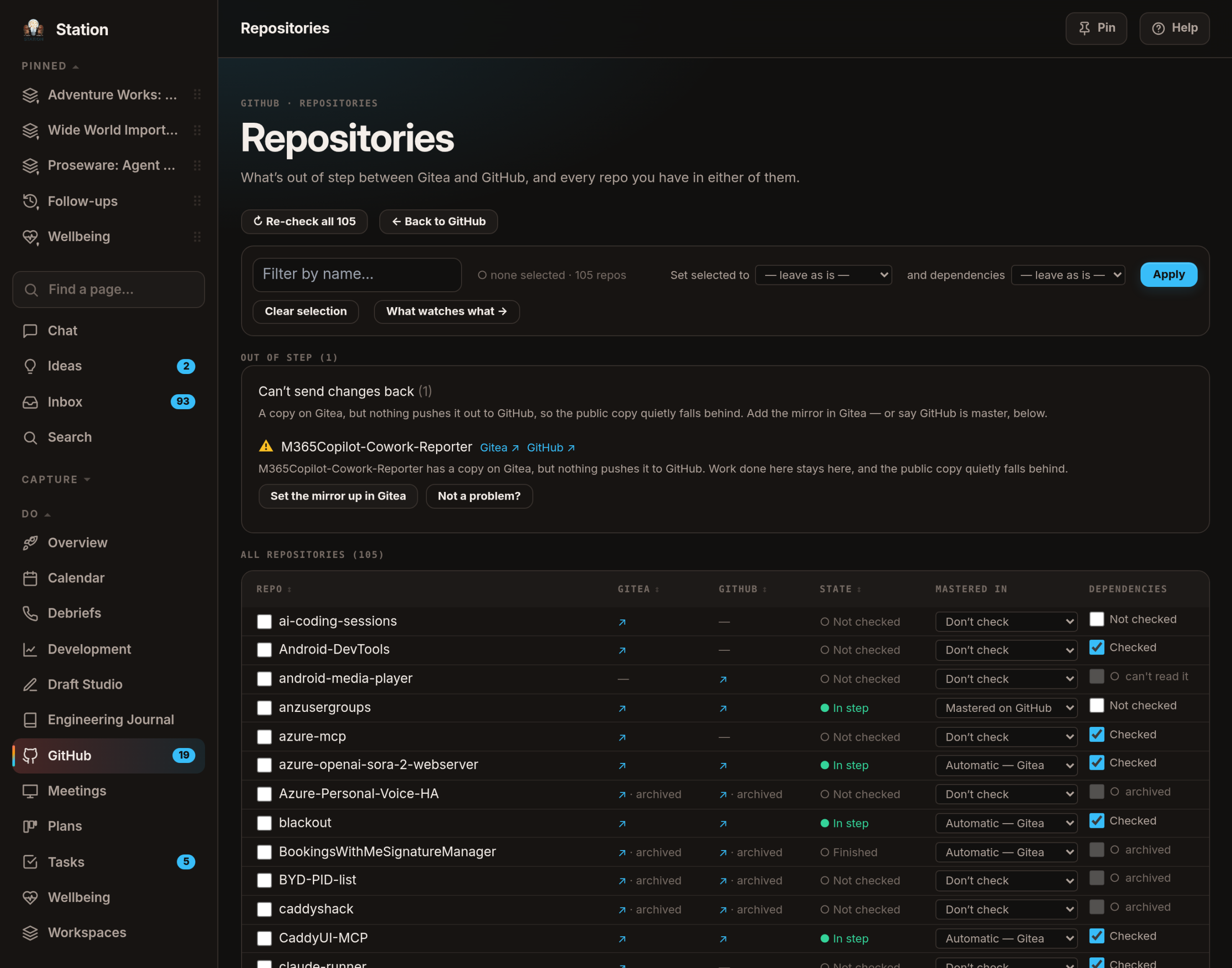Click the Development chart icon
Viewport: 1232px width, 968px height.
[x=30, y=649]
